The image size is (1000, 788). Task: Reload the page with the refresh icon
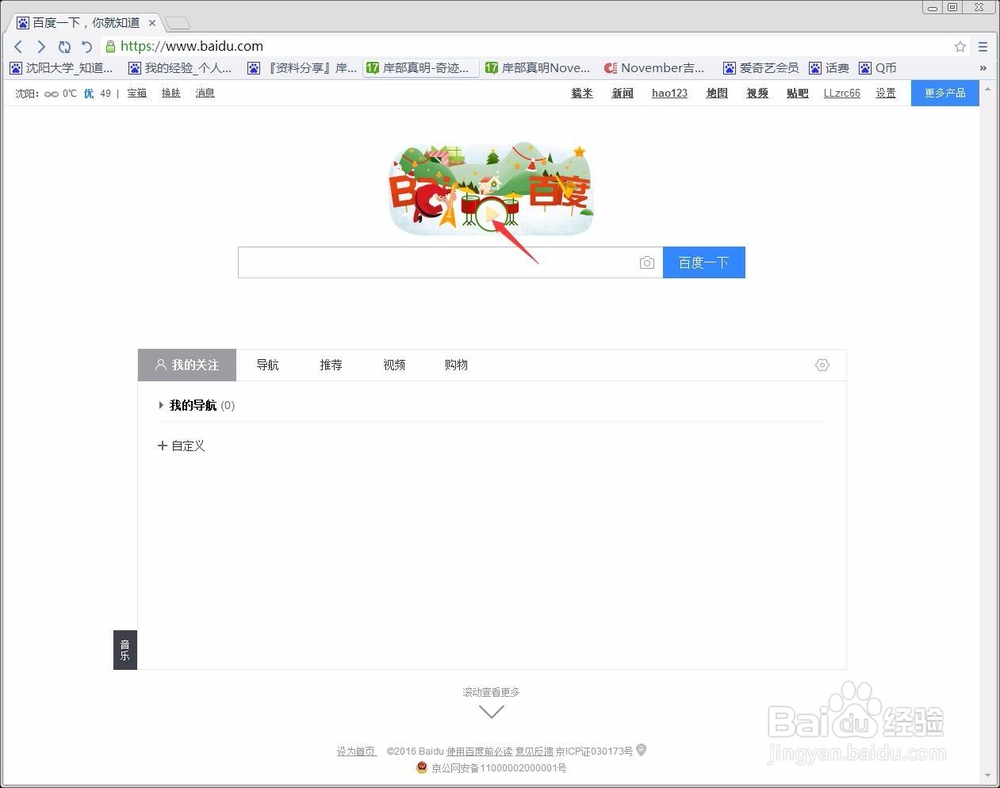(64, 47)
